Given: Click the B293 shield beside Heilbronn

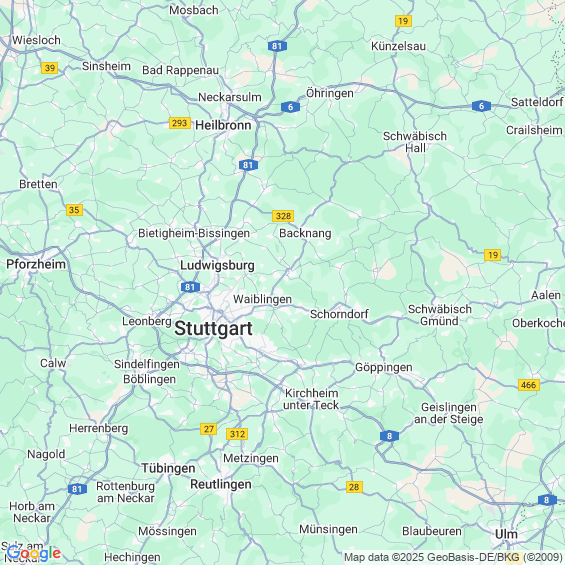Looking at the screenshot, I should (179, 123).
